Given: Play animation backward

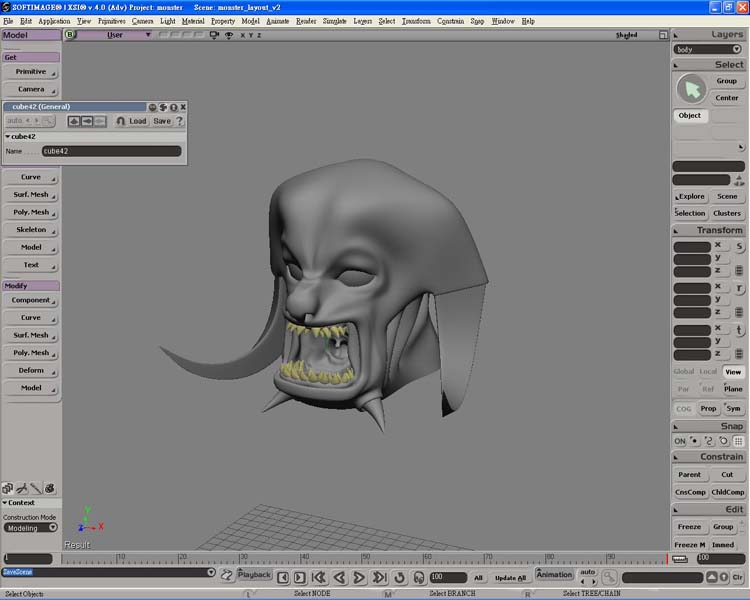Looking at the screenshot, I should tap(339, 578).
